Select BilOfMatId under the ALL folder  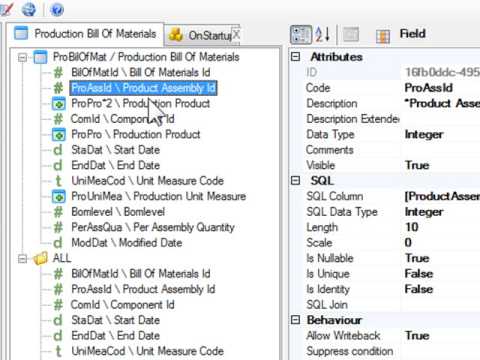pyautogui.click(x=141, y=274)
